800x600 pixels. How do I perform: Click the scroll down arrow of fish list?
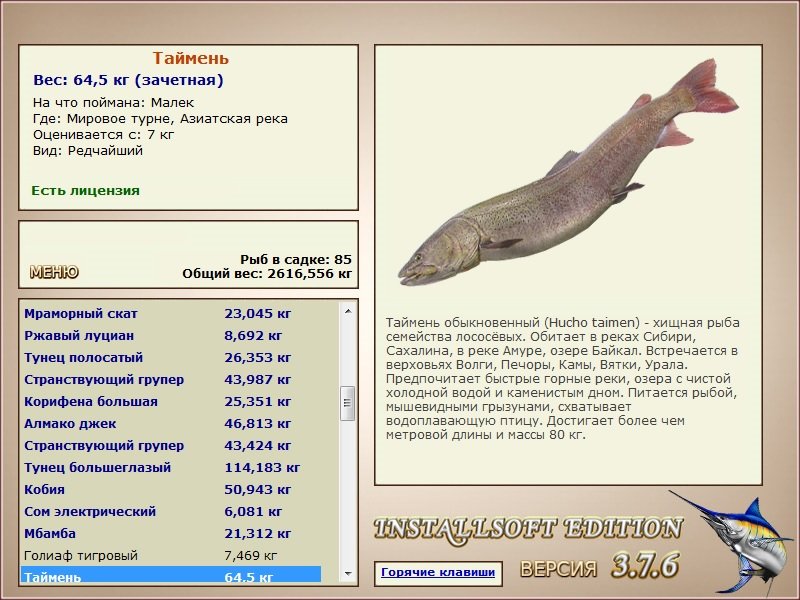(348, 574)
